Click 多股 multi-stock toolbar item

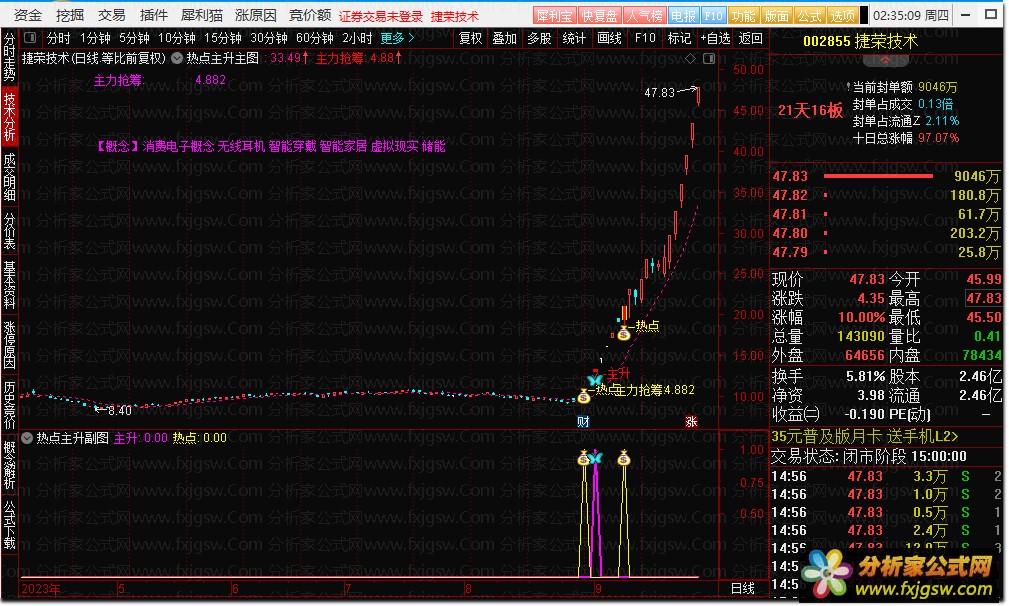pos(539,39)
